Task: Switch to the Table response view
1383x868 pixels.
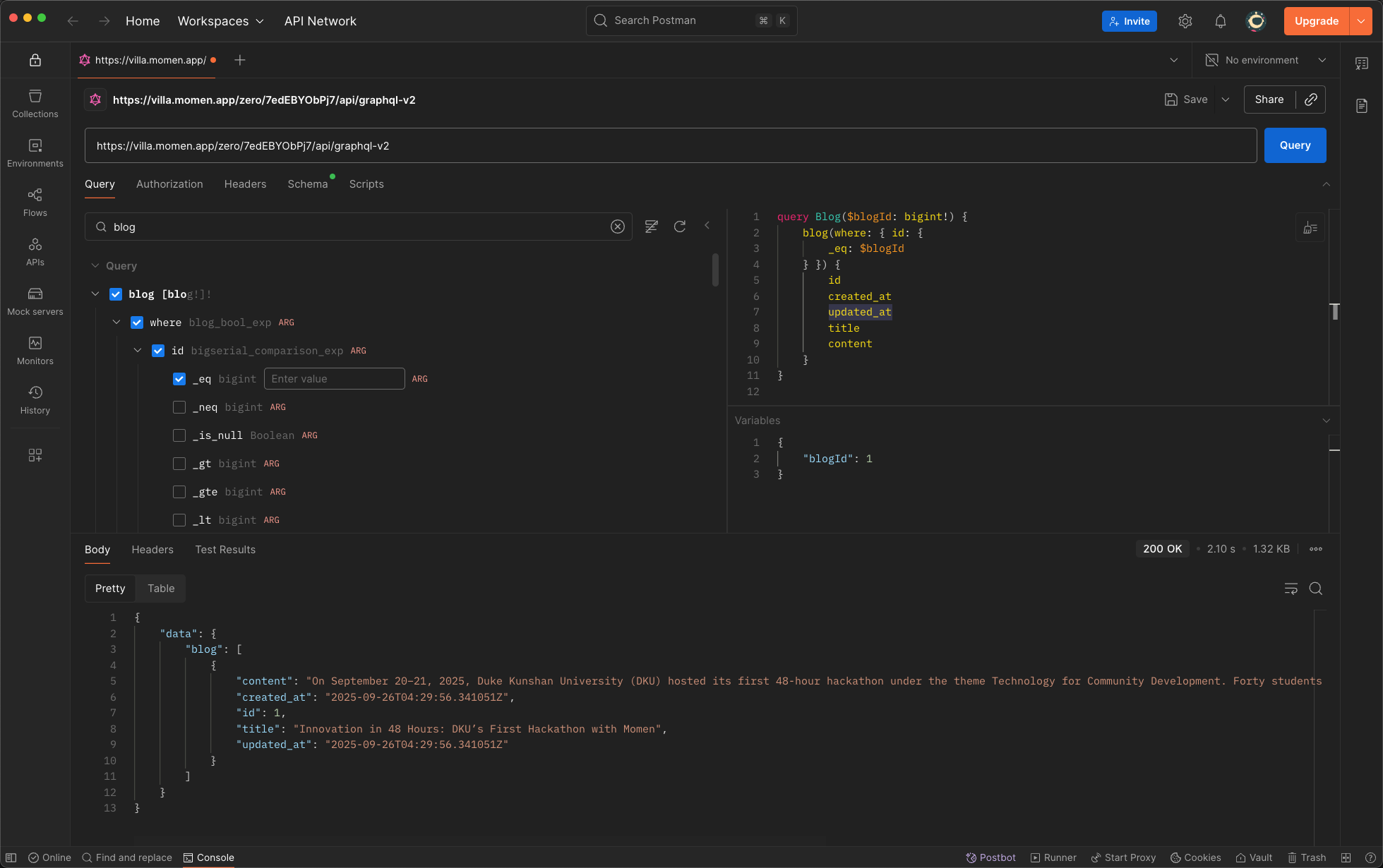Action: [x=161, y=589]
